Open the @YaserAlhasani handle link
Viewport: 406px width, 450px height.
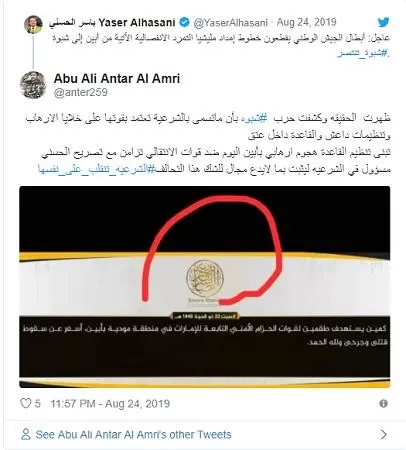231,23
